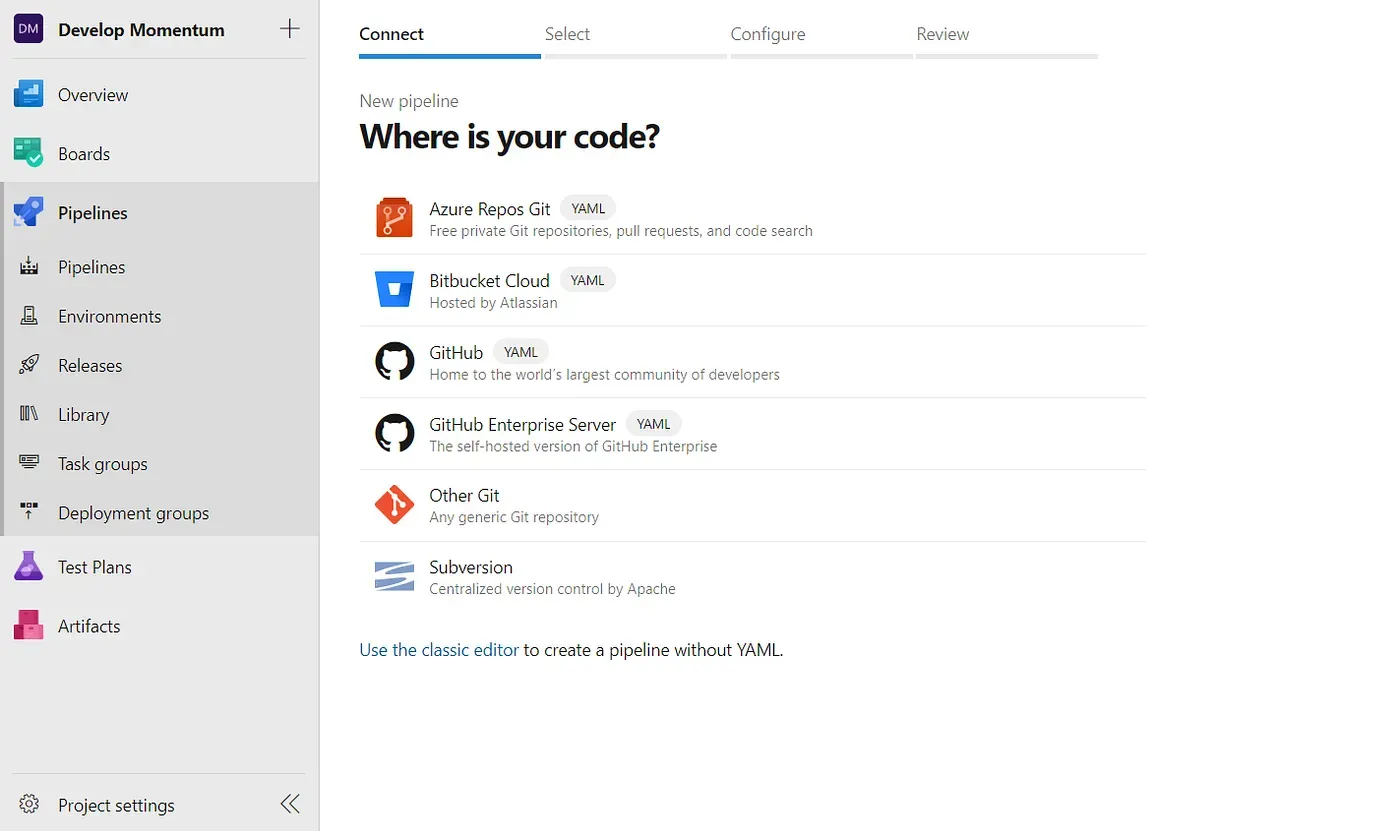Click 'The self-hosted version of GitHub Enterprise' text
Viewport: 1400px width, 831px height.
coord(573,446)
